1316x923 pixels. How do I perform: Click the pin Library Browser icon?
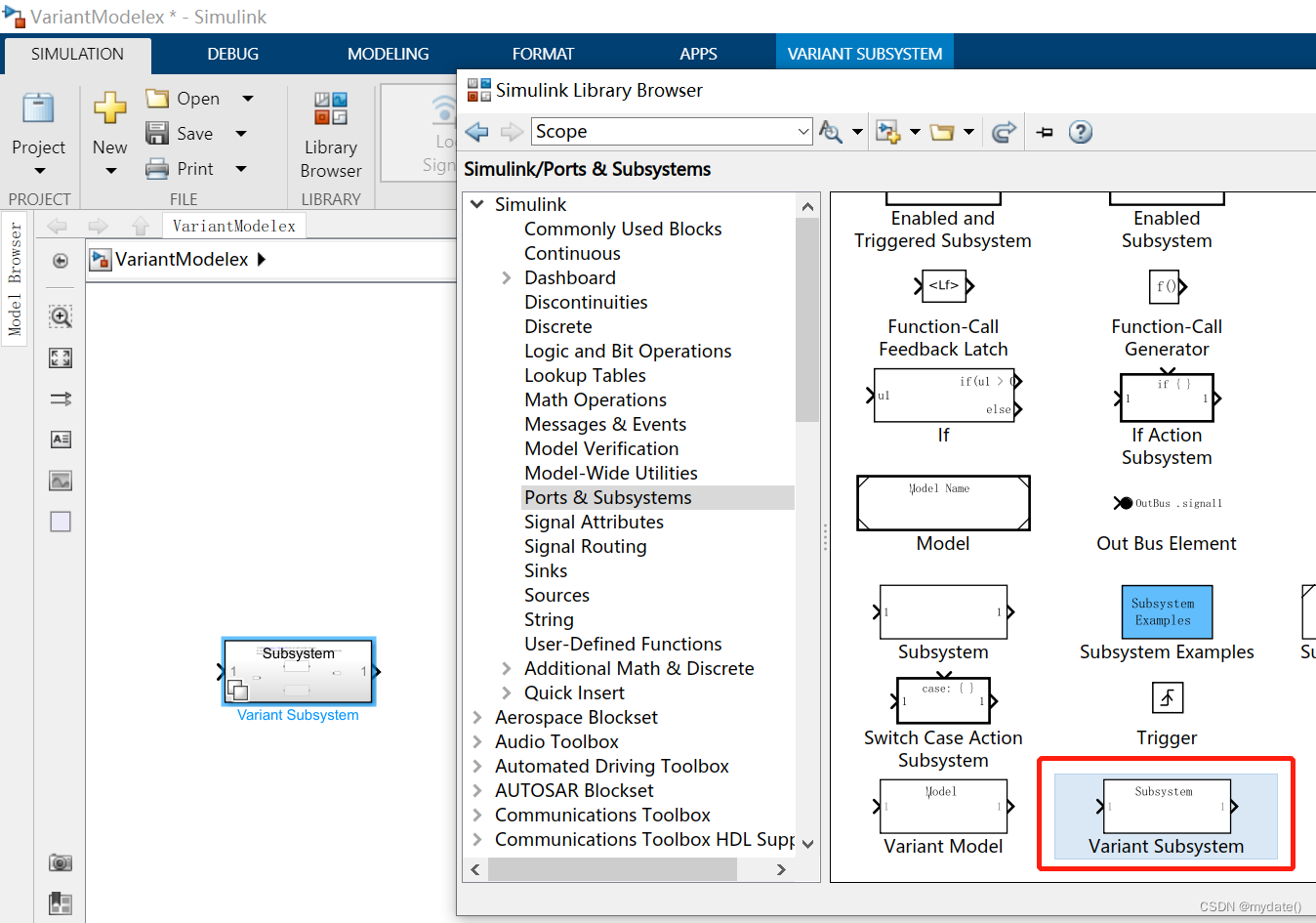click(x=1045, y=132)
